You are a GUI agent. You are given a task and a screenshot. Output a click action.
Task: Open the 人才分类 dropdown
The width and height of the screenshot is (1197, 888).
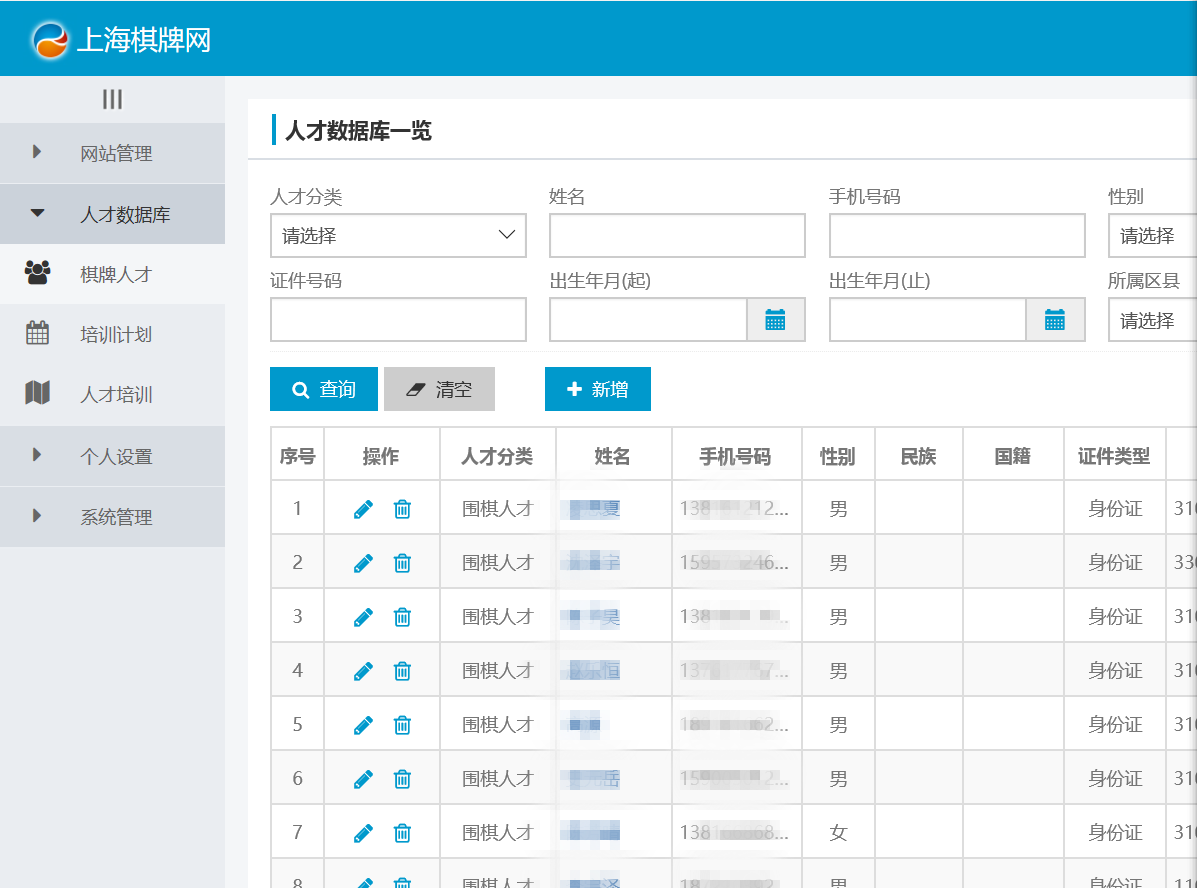(398, 236)
